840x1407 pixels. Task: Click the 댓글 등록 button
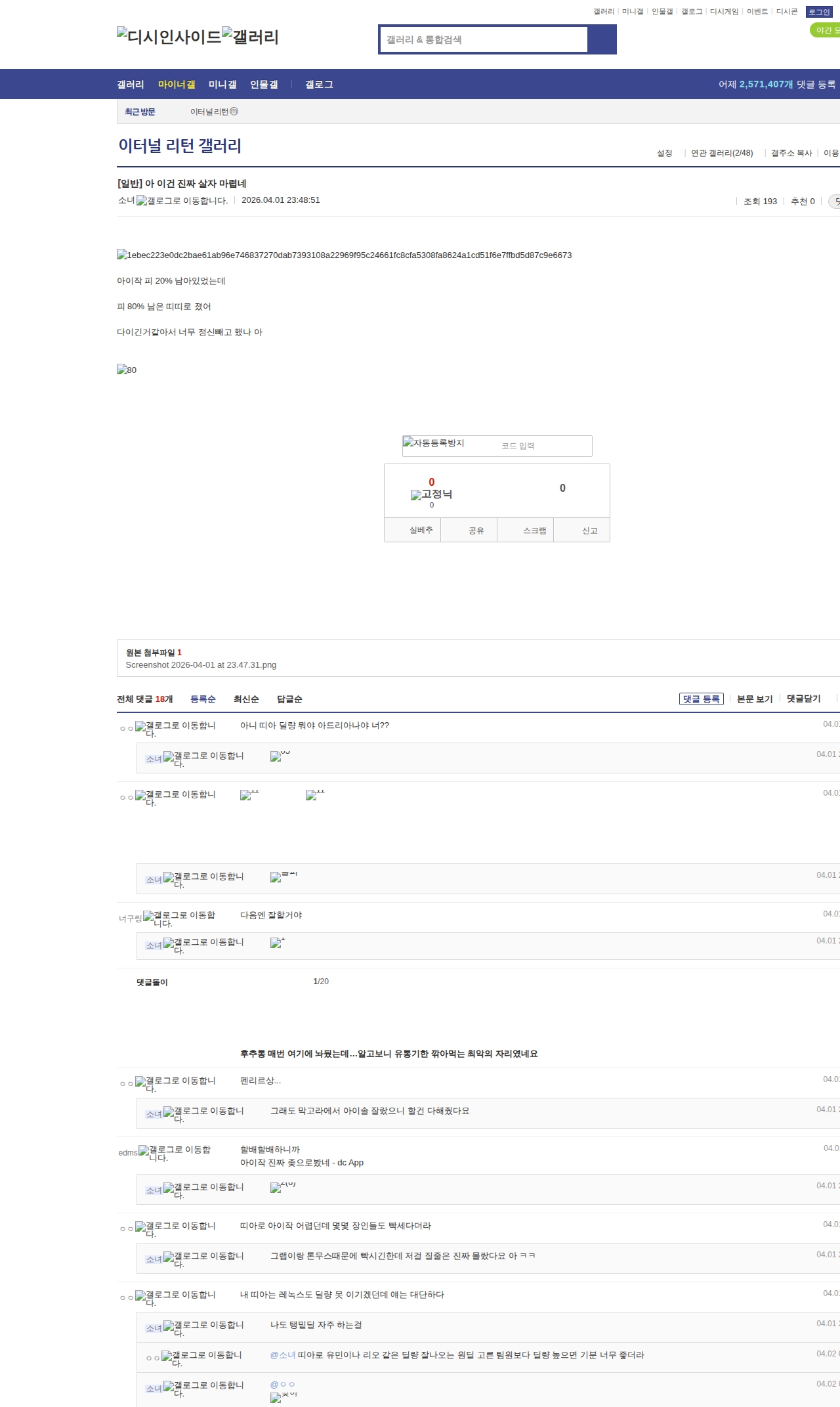[701, 699]
